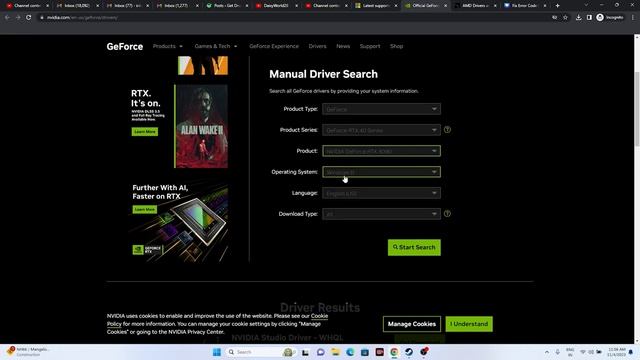
Task: Click help icon beside Download Type
Action: [447, 213]
